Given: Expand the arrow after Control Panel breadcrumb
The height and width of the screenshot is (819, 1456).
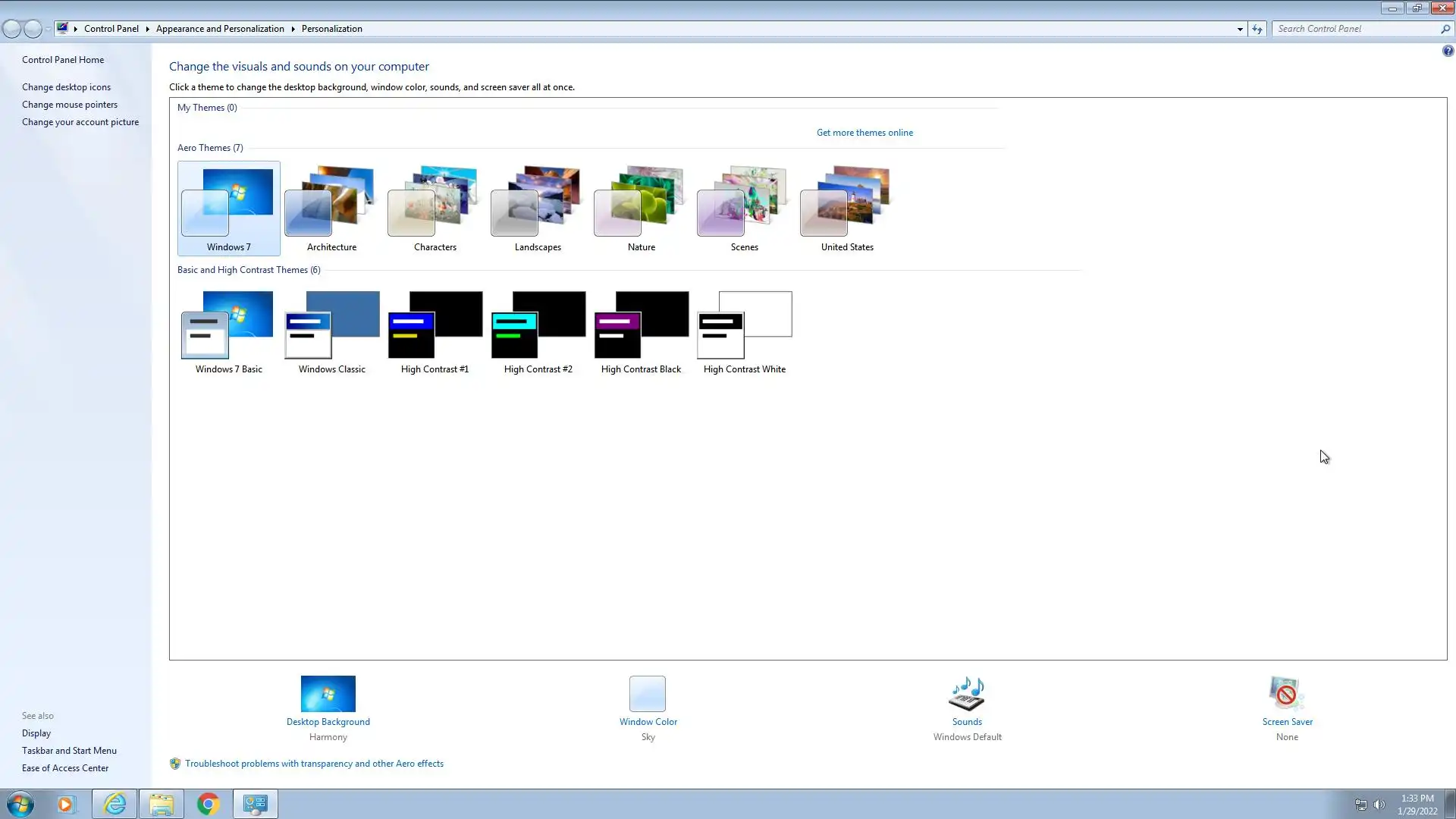Looking at the screenshot, I should pos(147,29).
